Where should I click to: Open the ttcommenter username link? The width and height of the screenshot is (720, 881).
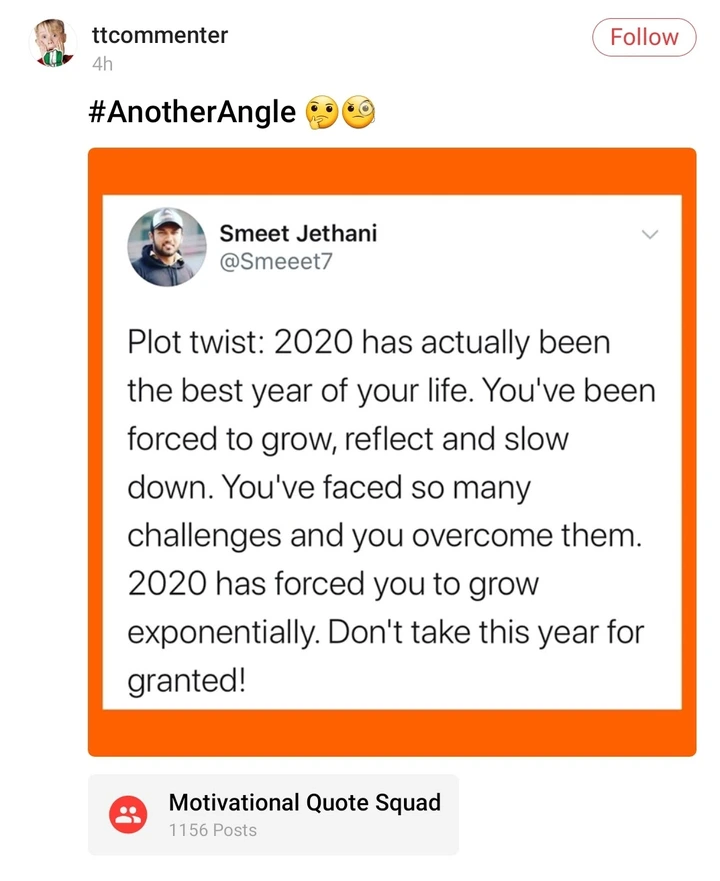(x=159, y=36)
